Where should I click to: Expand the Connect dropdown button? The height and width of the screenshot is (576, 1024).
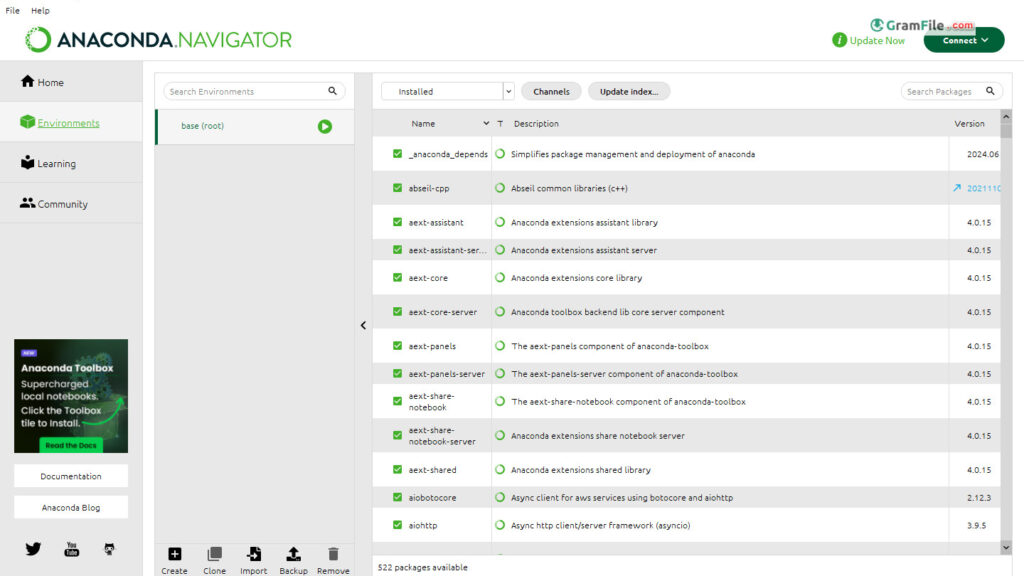[x=964, y=40]
